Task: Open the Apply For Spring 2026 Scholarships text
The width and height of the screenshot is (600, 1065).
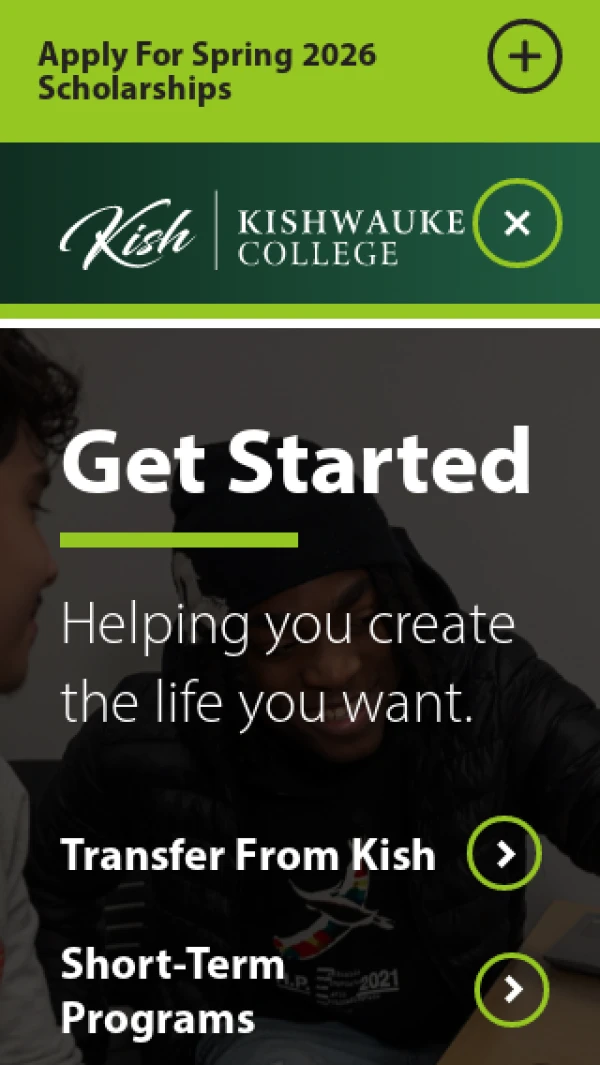Action: [207, 71]
